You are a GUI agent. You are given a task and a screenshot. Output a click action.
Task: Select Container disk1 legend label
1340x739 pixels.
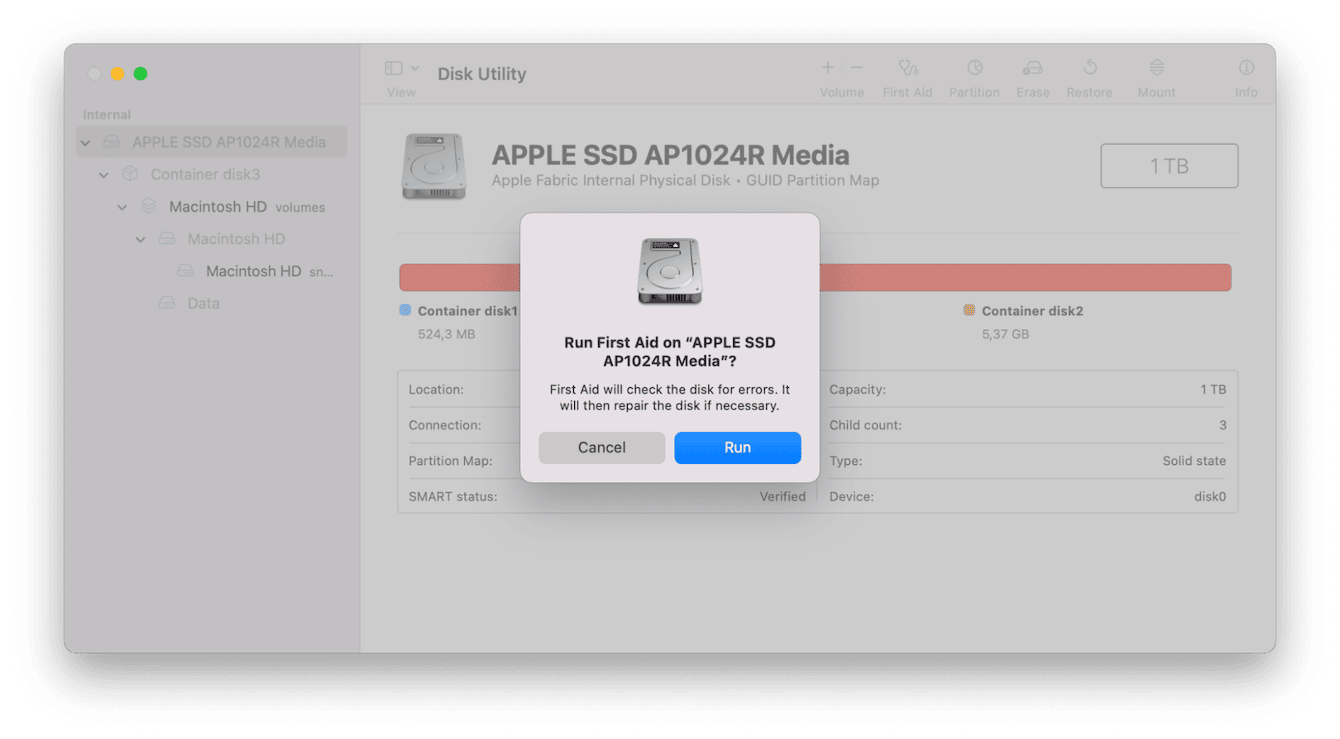[465, 311]
